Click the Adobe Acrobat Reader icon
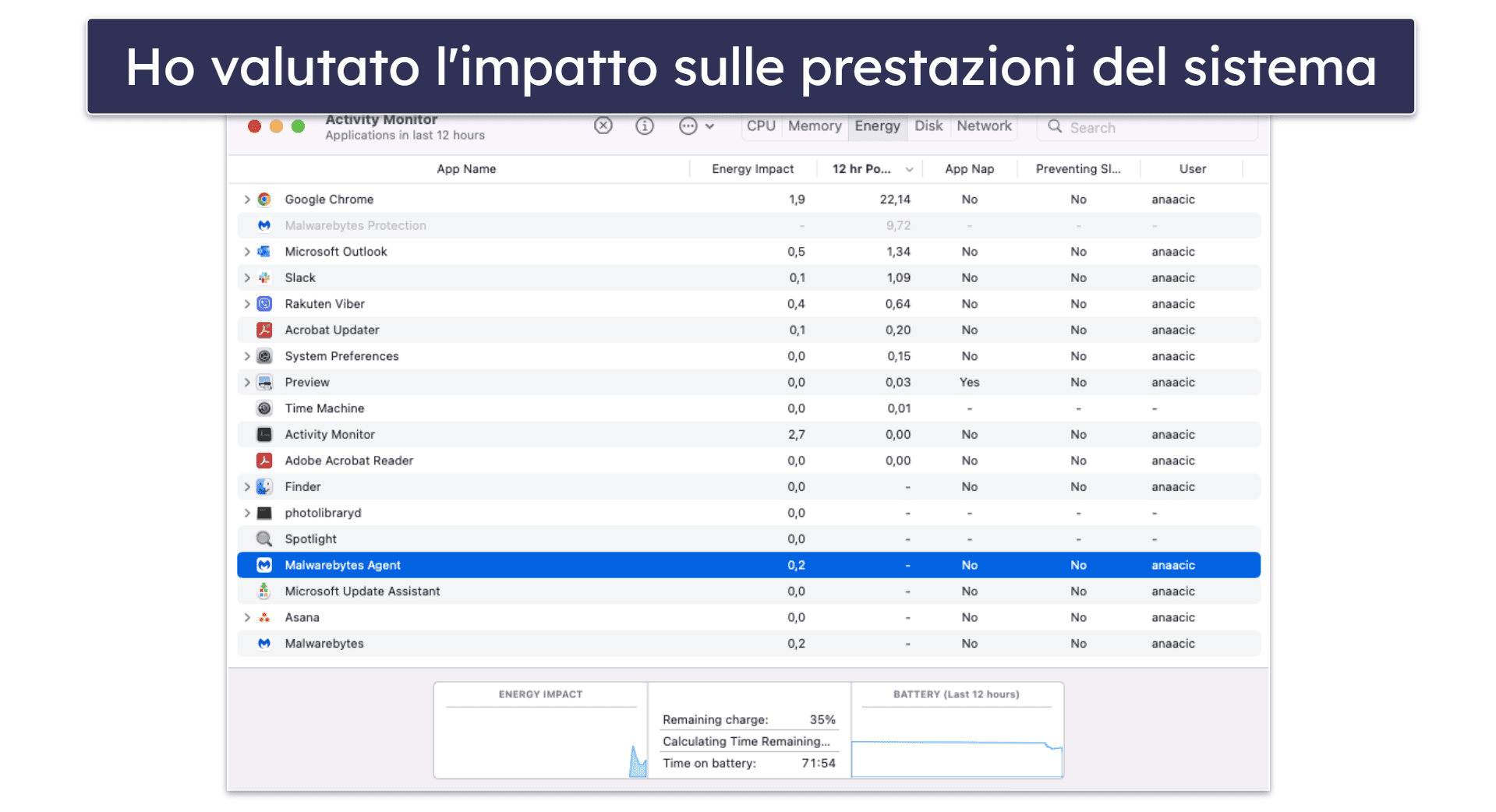 (x=264, y=461)
